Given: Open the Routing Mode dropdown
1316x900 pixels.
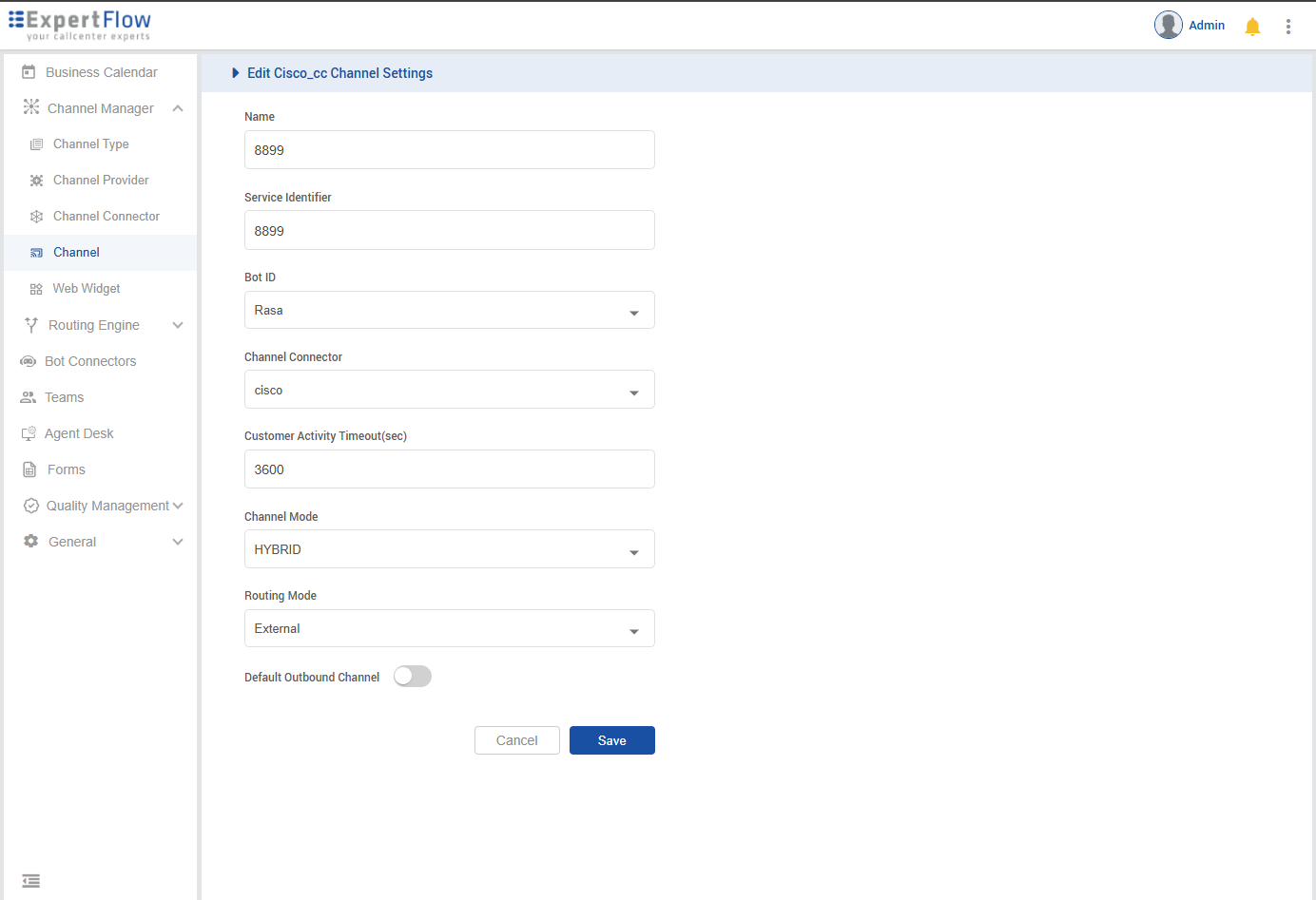Looking at the screenshot, I should [x=449, y=629].
